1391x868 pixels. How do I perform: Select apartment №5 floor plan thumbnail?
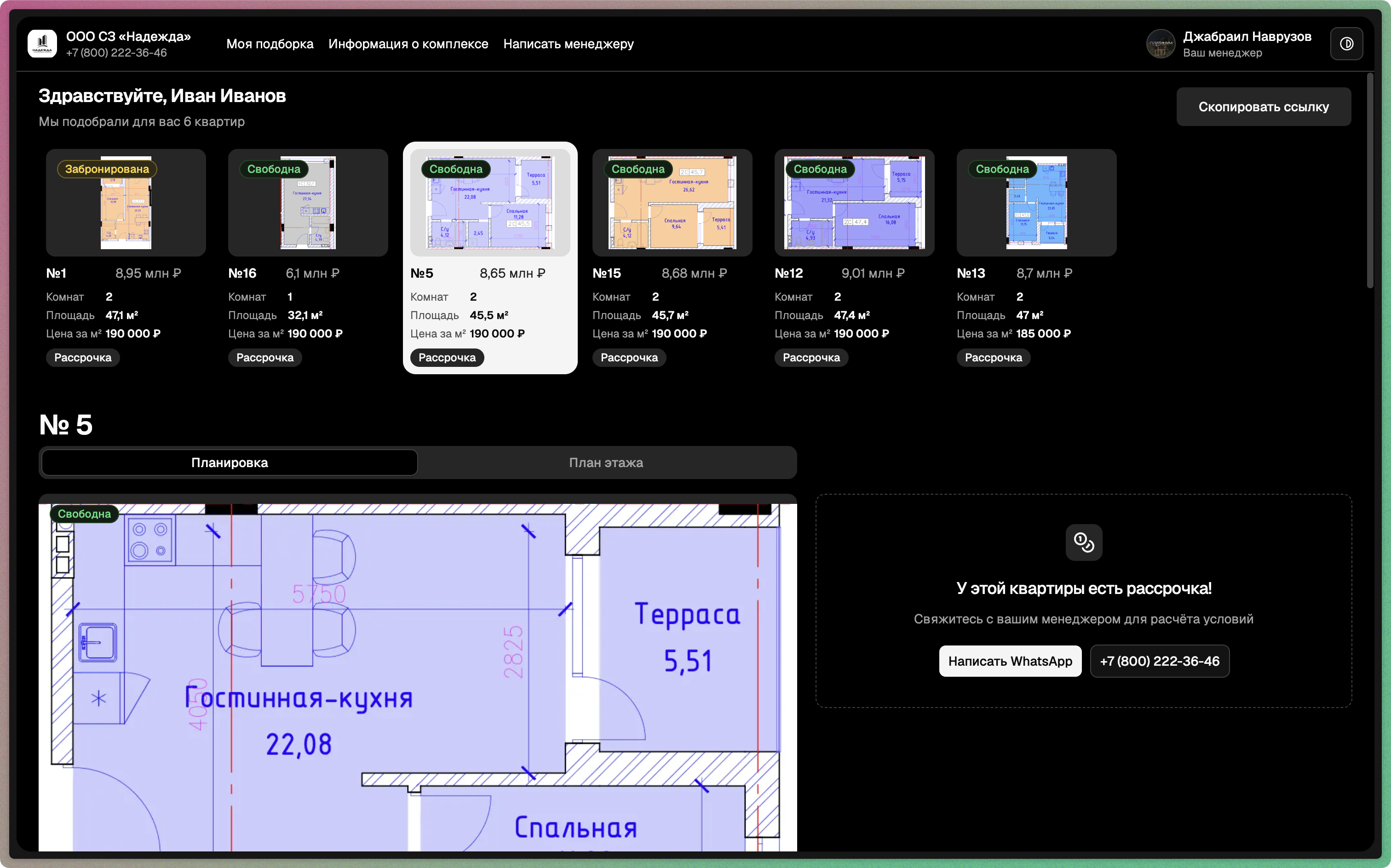(490, 203)
